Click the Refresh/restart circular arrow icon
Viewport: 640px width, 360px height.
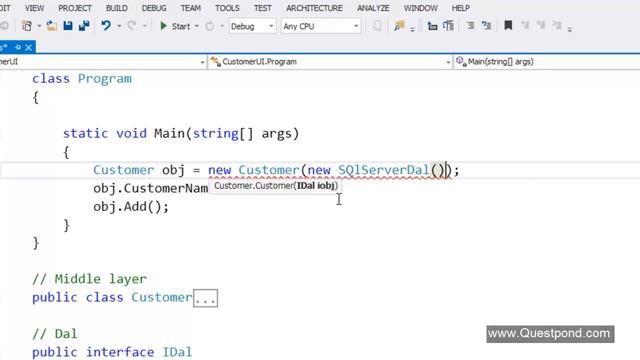209,26
